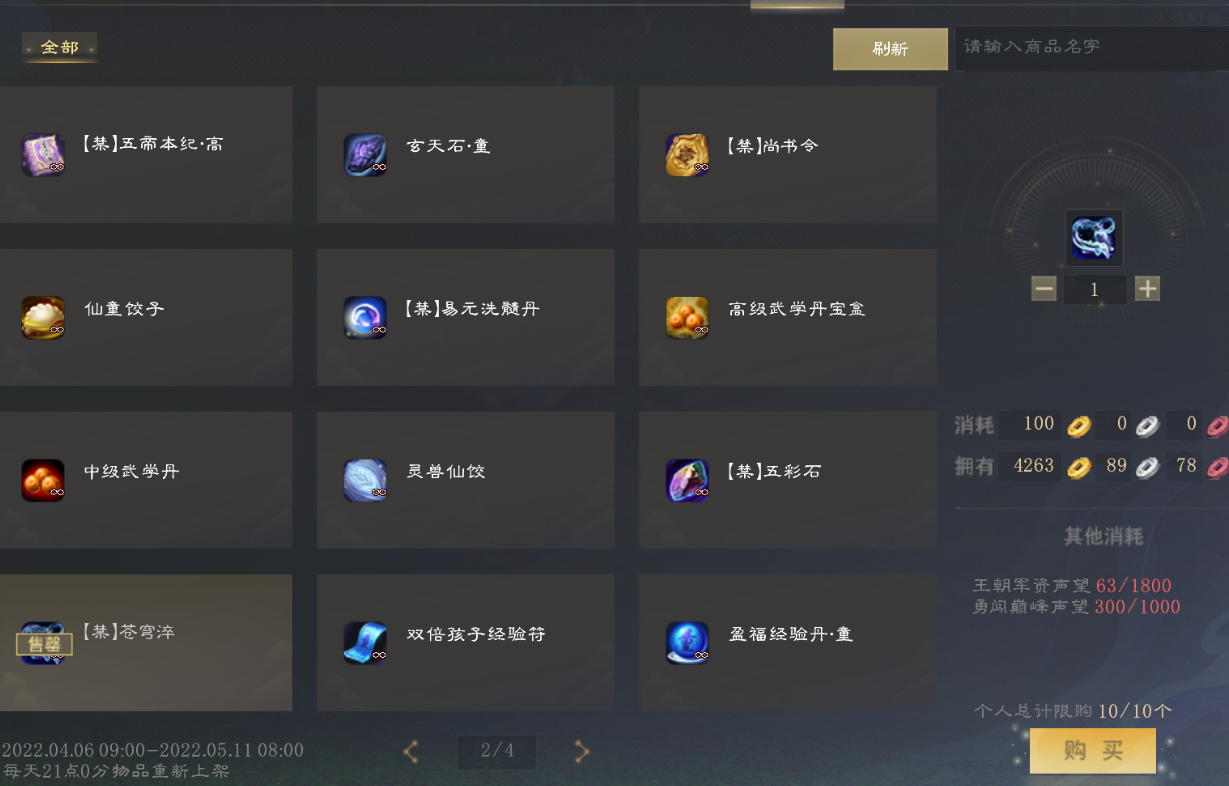1229x786 pixels.
Task: Click the 中级武学丹 red pills icon
Action: pos(43,480)
